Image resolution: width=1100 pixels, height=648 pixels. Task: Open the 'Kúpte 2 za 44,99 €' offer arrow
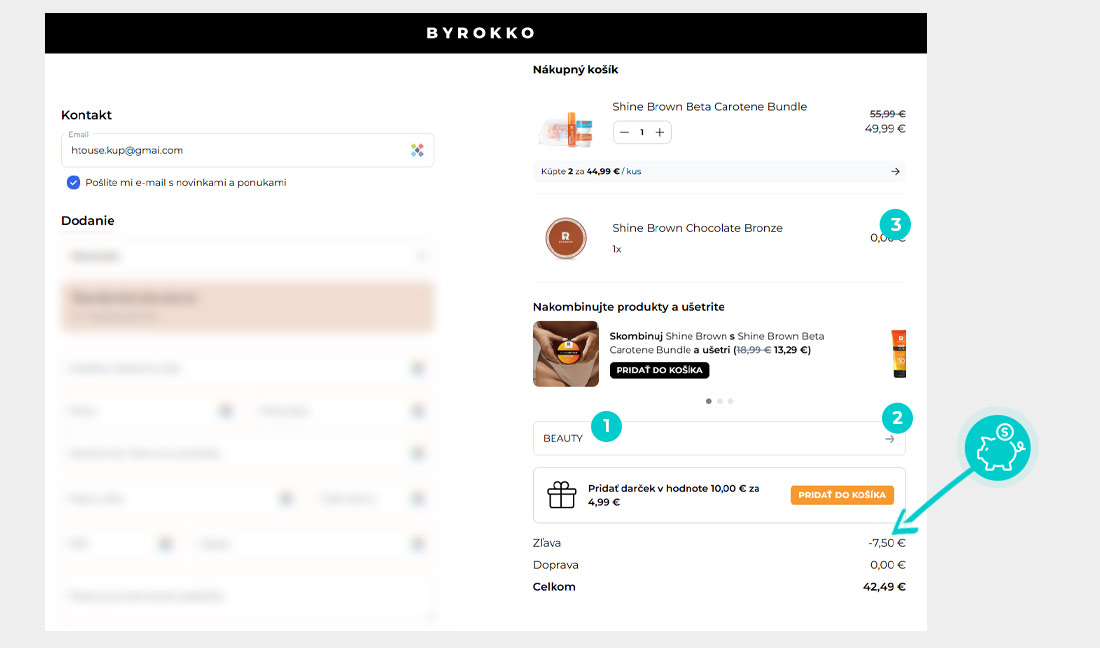pyautogui.click(x=895, y=171)
